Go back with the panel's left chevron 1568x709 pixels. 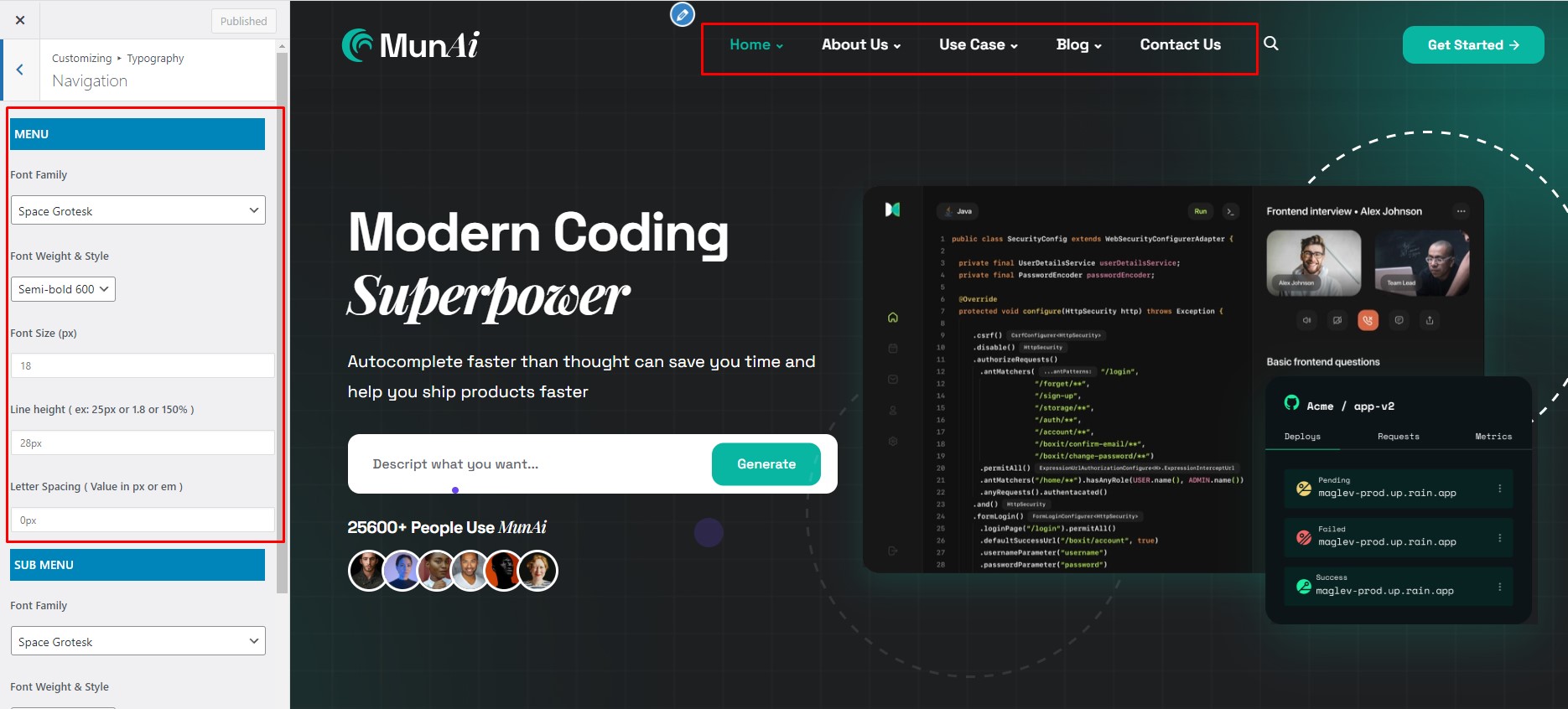click(20, 70)
